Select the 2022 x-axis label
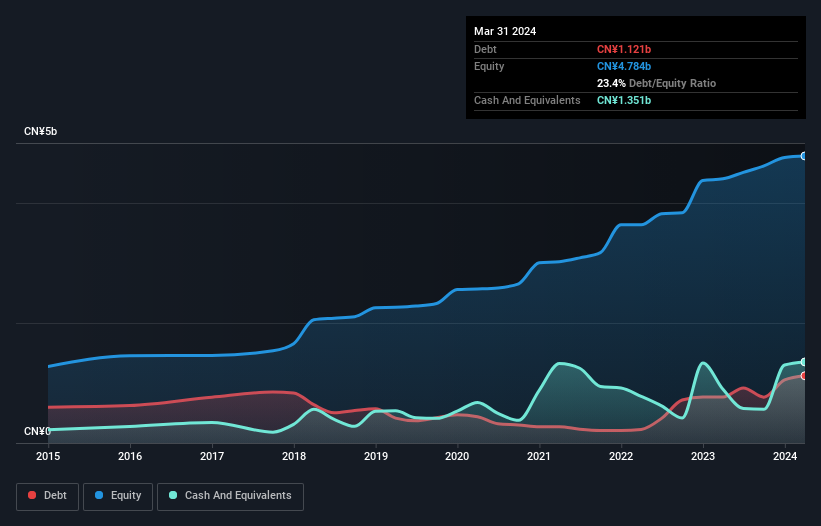Viewport: 821px width, 526px height. point(621,456)
